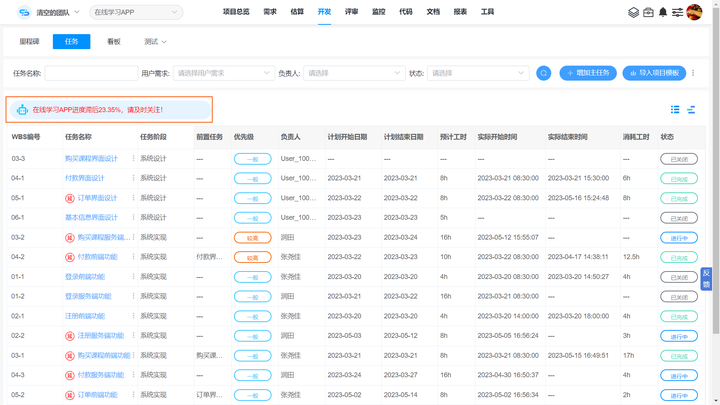Switch to 看板 tab

point(113,41)
